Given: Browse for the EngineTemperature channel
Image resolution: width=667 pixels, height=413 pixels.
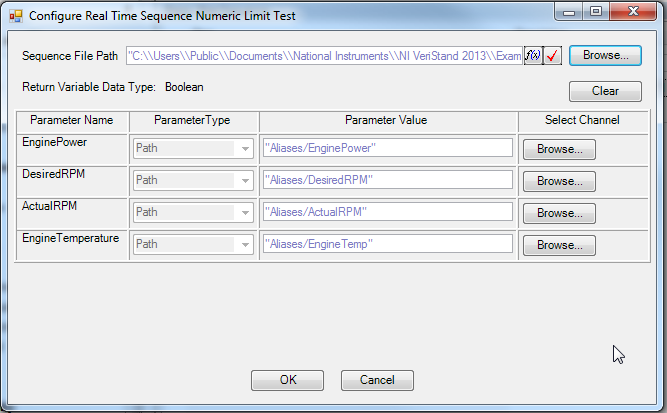Looking at the screenshot, I should pos(559,245).
